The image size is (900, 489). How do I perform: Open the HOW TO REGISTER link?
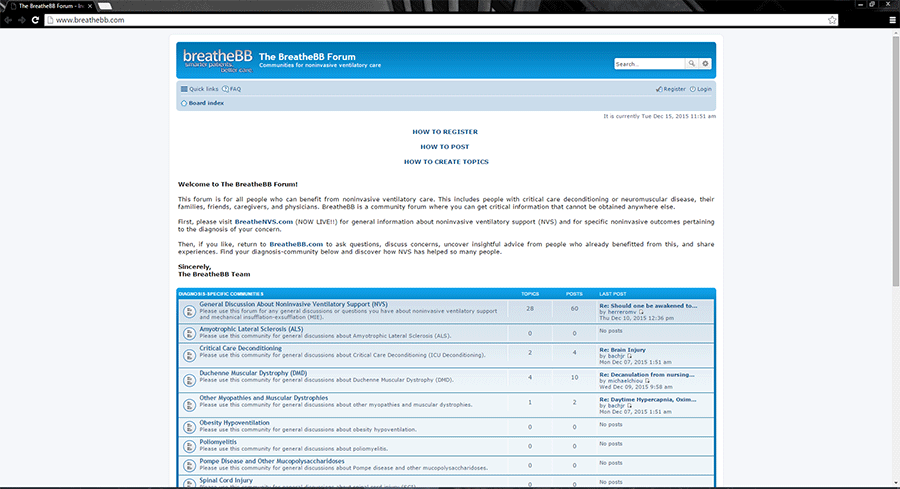pyautogui.click(x=445, y=132)
